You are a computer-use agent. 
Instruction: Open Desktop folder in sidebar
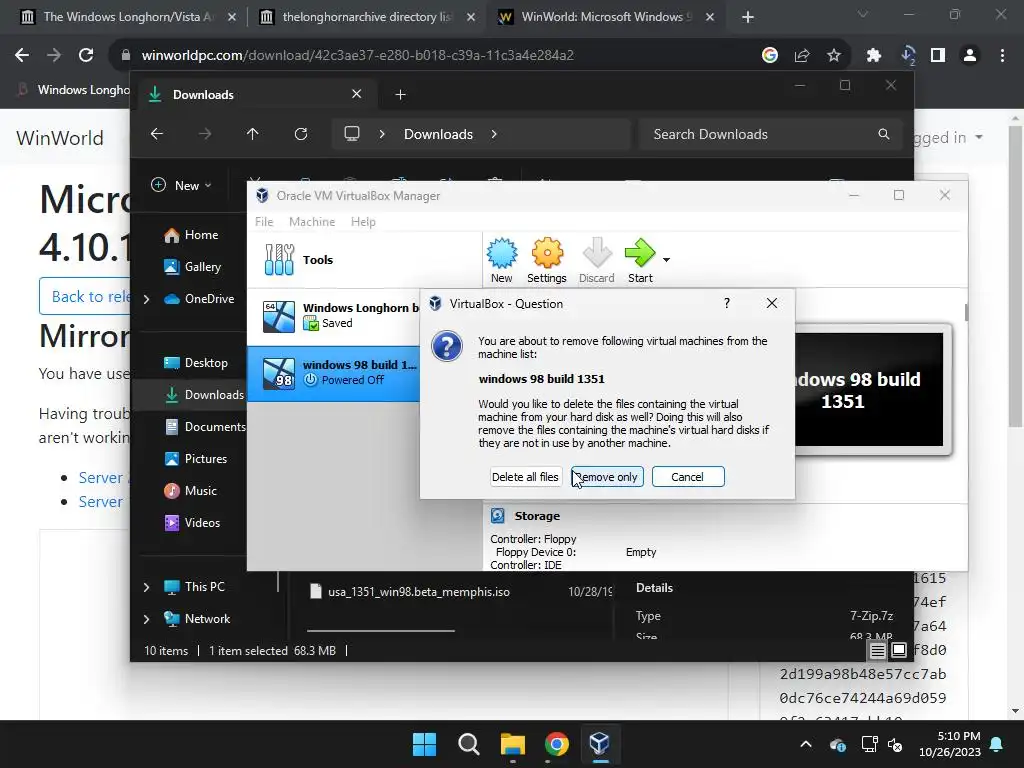tap(195, 363)
